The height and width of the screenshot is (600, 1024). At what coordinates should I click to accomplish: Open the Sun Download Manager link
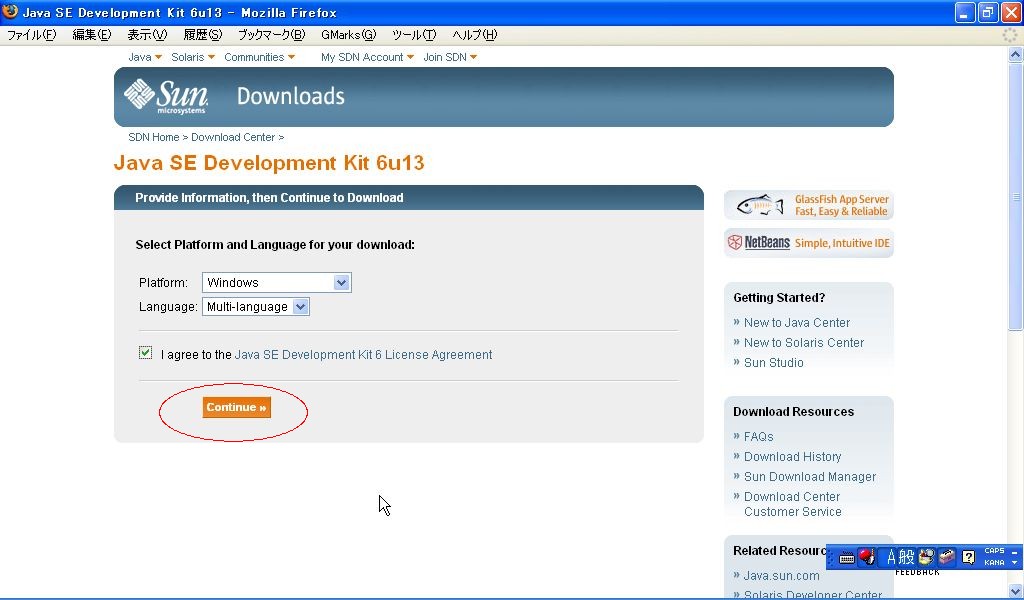click(810, 477)
